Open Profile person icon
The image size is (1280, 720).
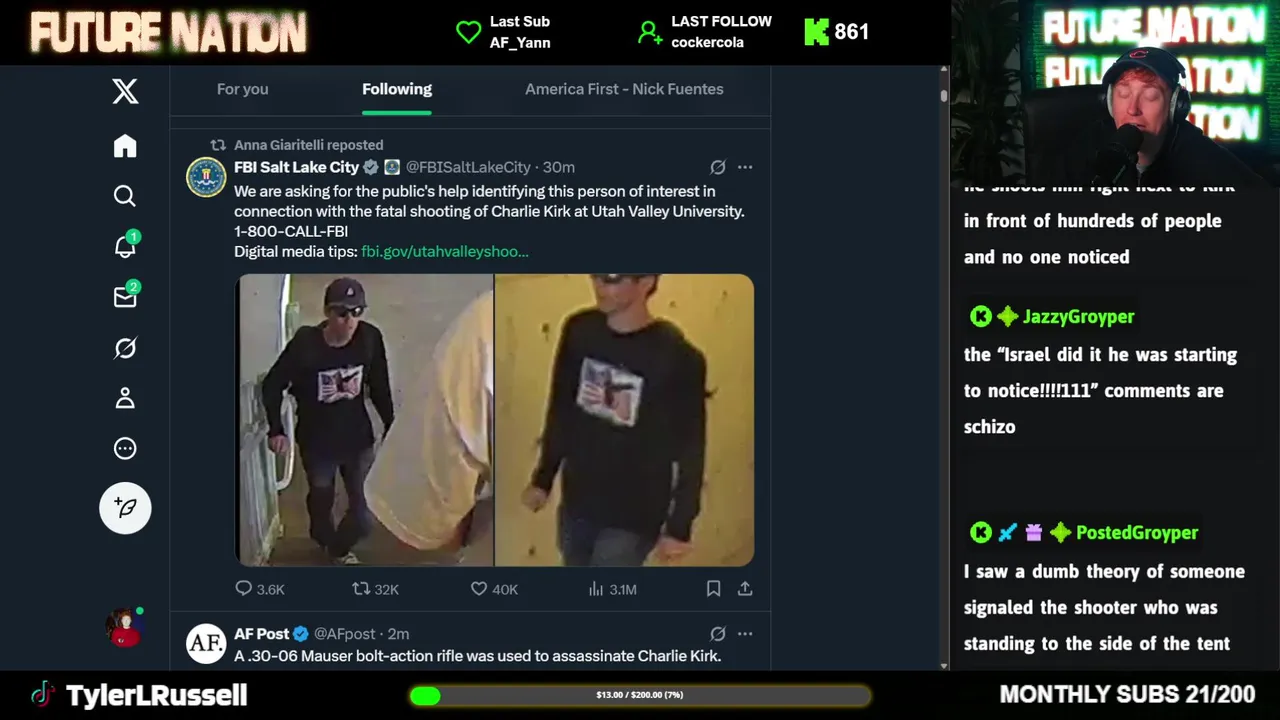pyautogui.click(x=125, y=398)
